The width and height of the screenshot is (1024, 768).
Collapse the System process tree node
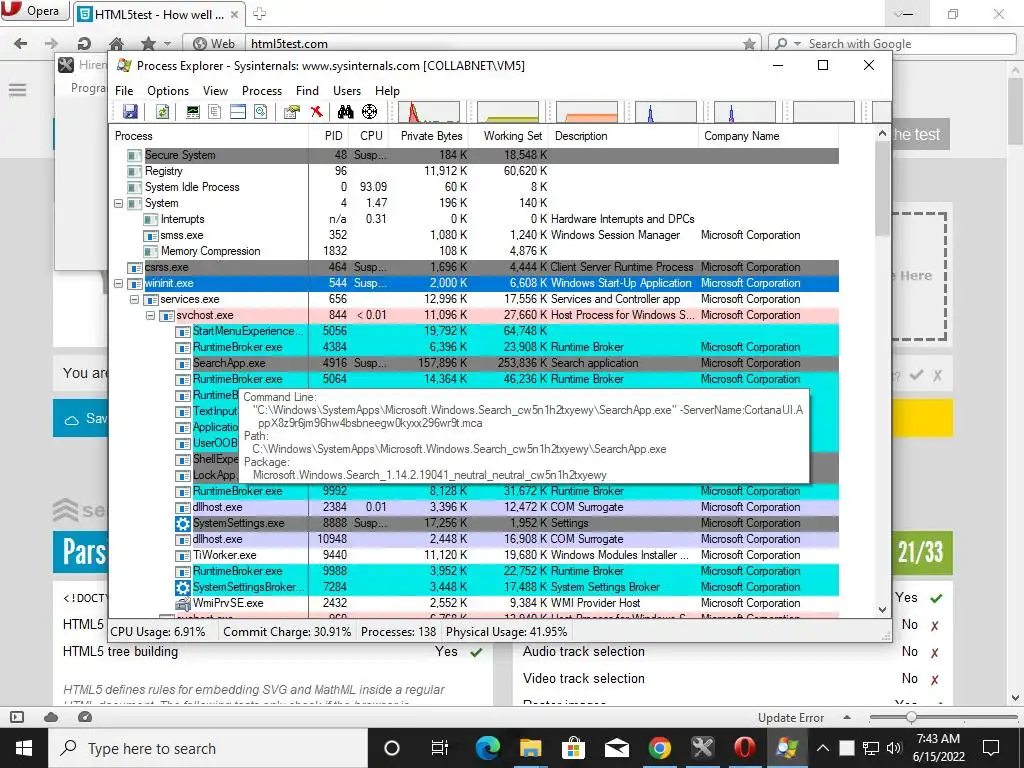(x=118, y=203)
